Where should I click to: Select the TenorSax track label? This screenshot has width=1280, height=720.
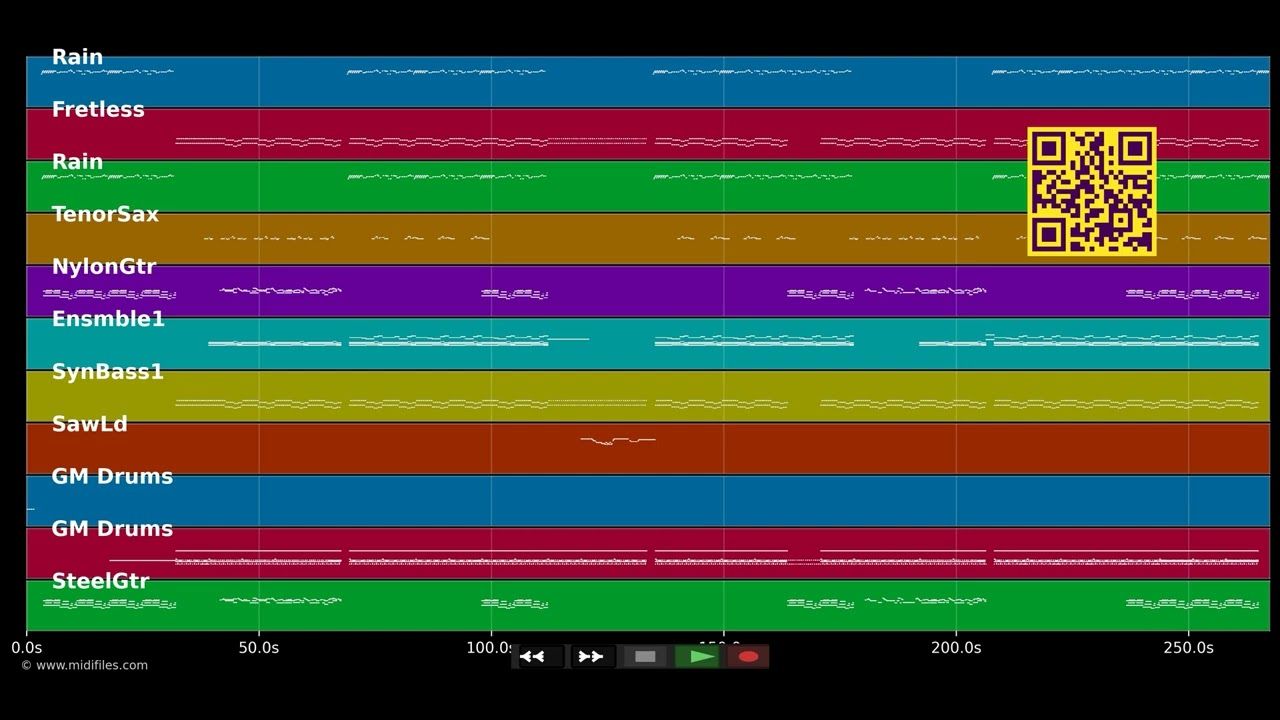105,214
